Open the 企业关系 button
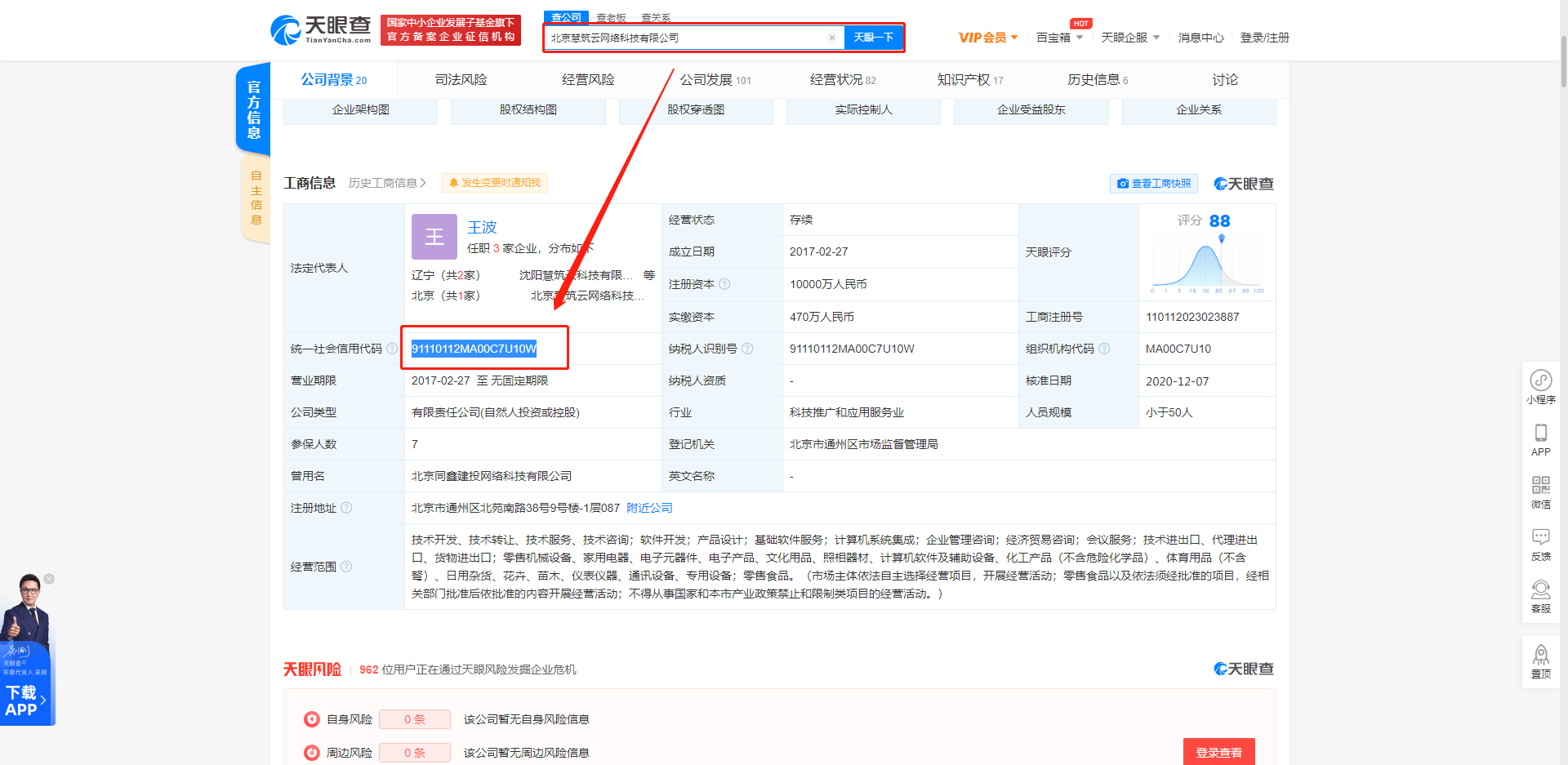The image size is (1568, 765). [x=1199, y=110]
